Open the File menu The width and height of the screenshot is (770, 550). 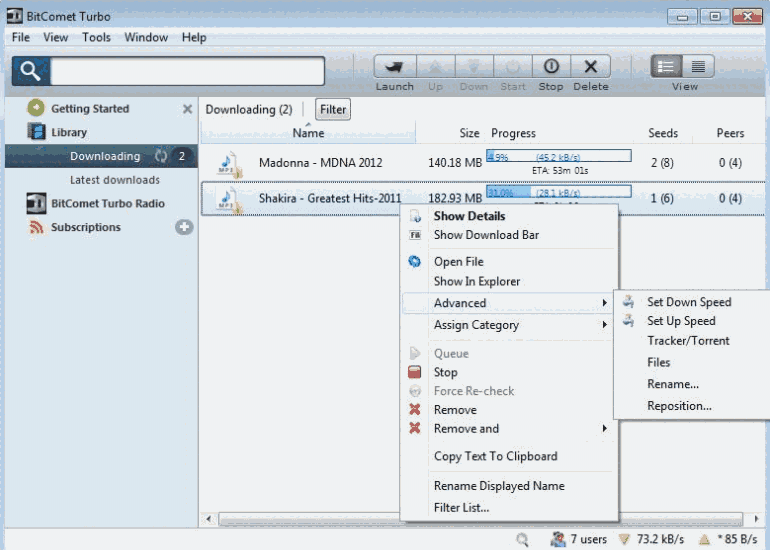21,37
